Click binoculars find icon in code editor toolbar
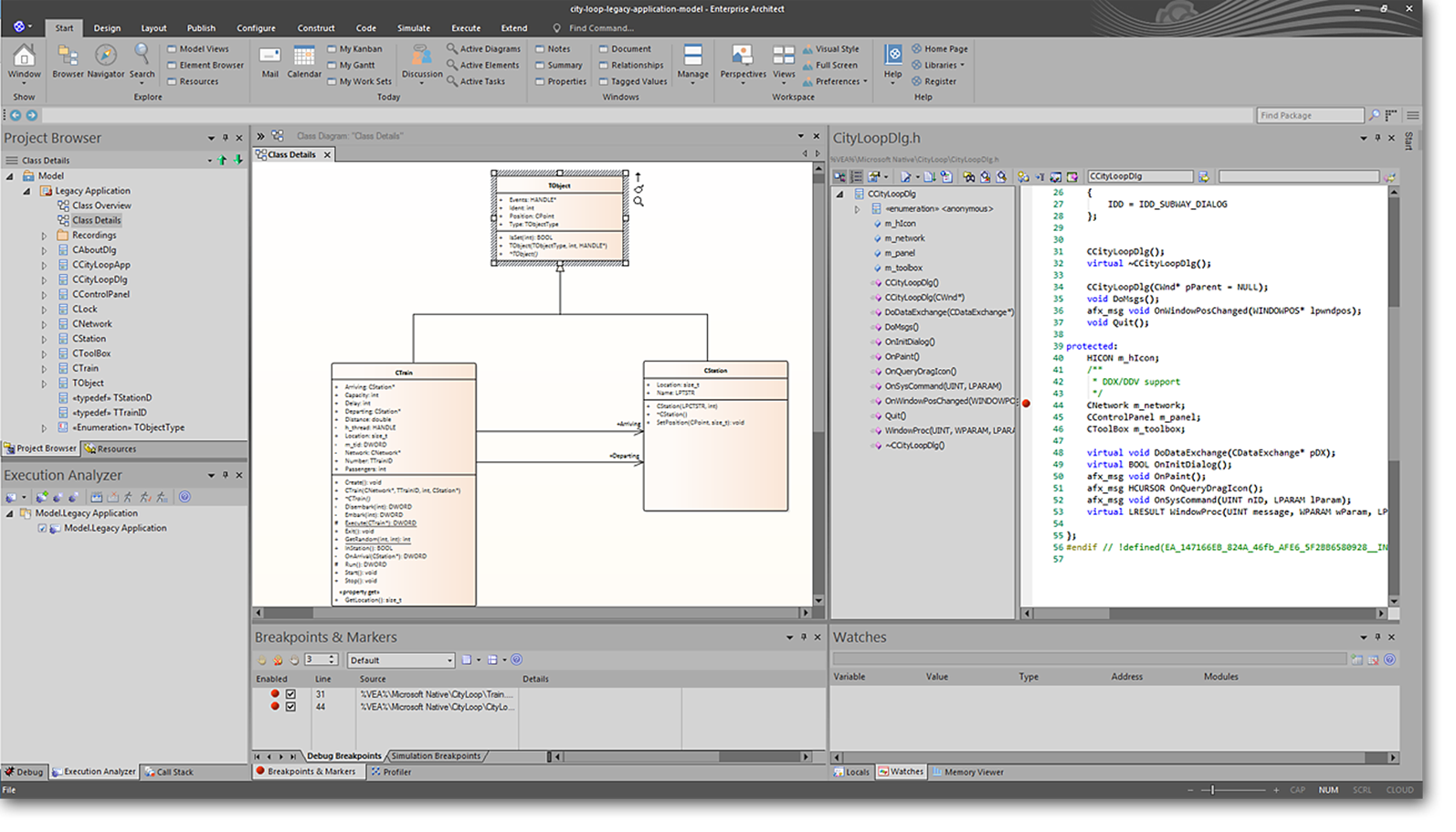Screen dimensions: 1456x832 [968, 176]
